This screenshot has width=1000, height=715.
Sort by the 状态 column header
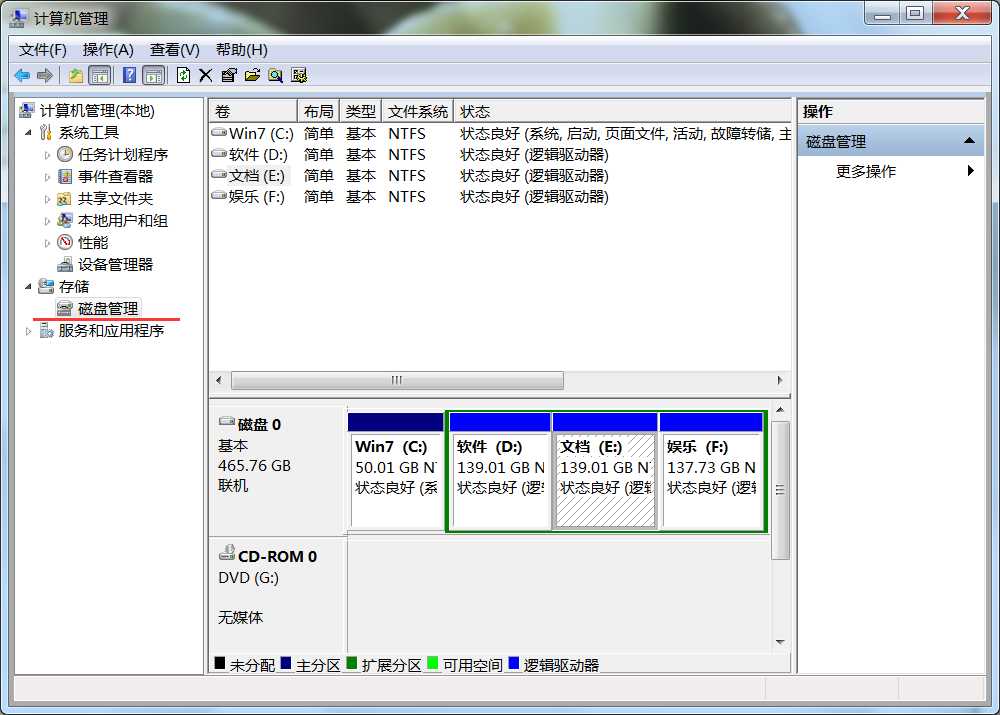pyautogui.click(x=622, y=111)
